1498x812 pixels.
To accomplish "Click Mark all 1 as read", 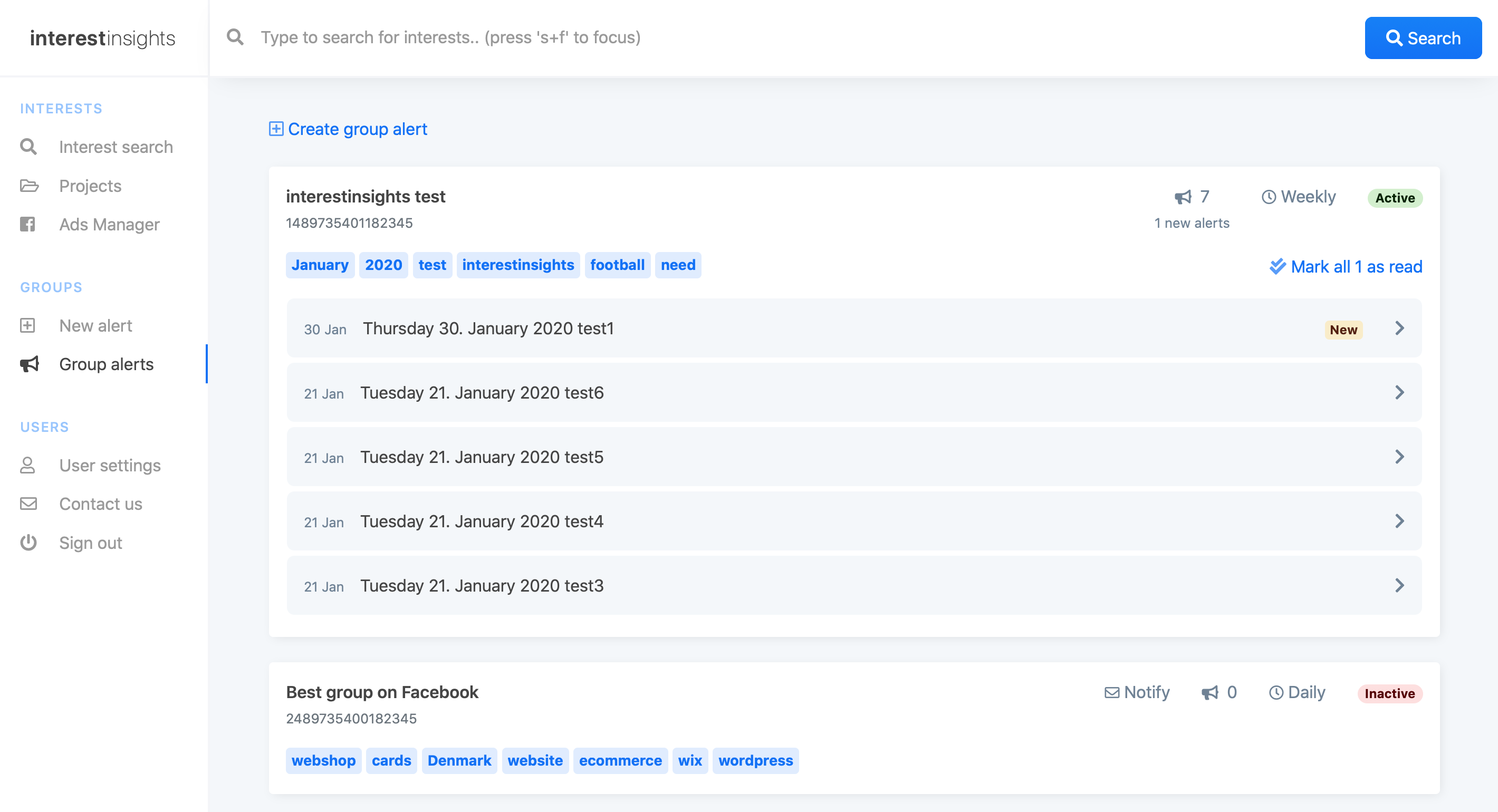I will coord(1346,267).
